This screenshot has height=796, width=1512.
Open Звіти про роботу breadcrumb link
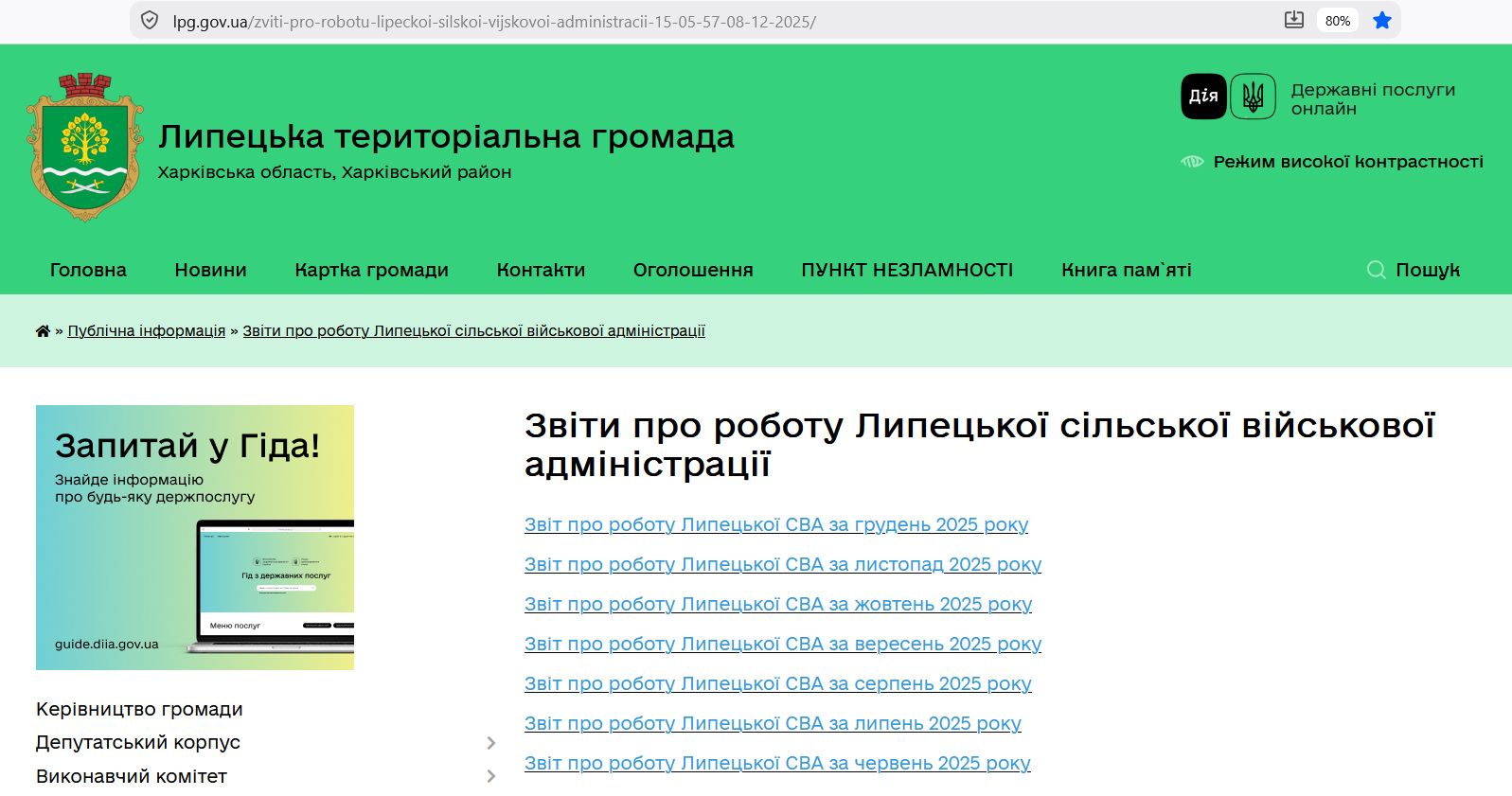pyautogui.click(x=473, y=331)
